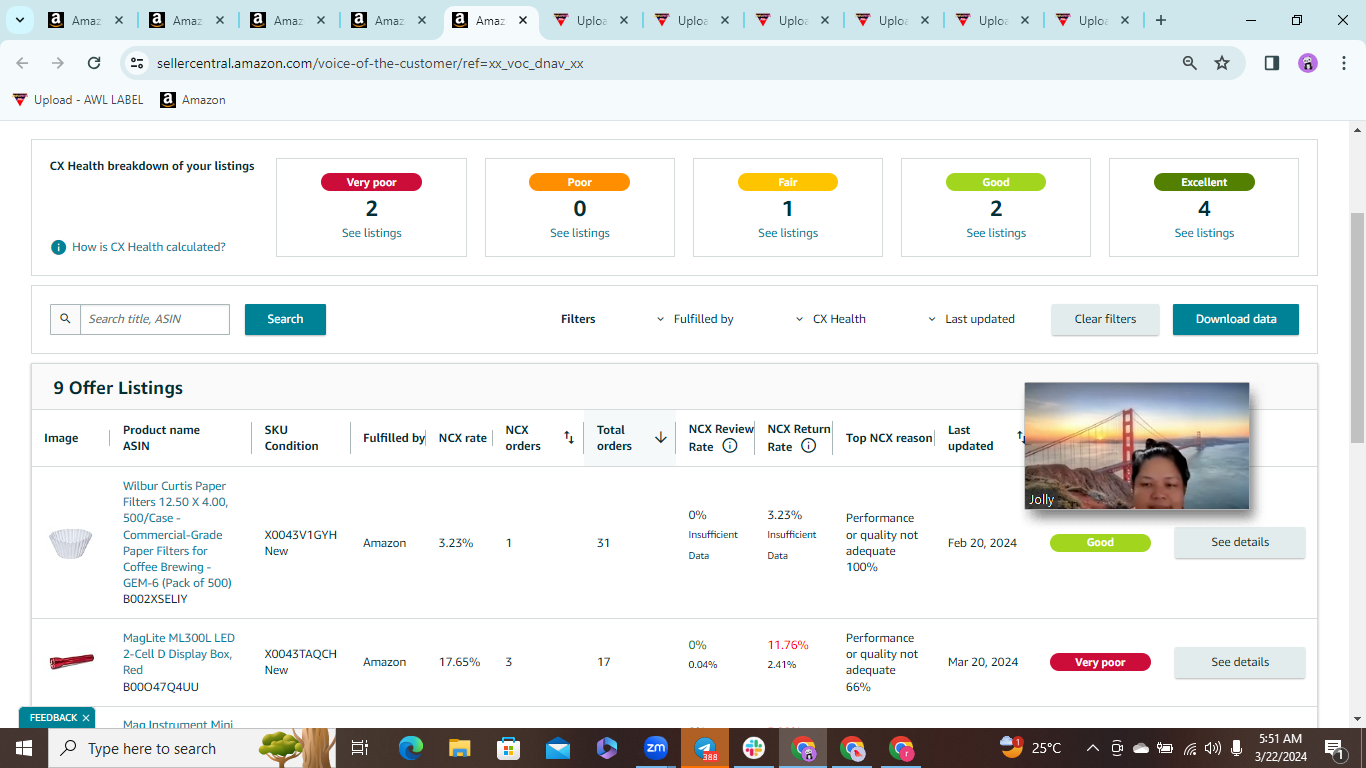
Task: Click ASIN text B002XSELIY
Action: [x=155, y=599]
